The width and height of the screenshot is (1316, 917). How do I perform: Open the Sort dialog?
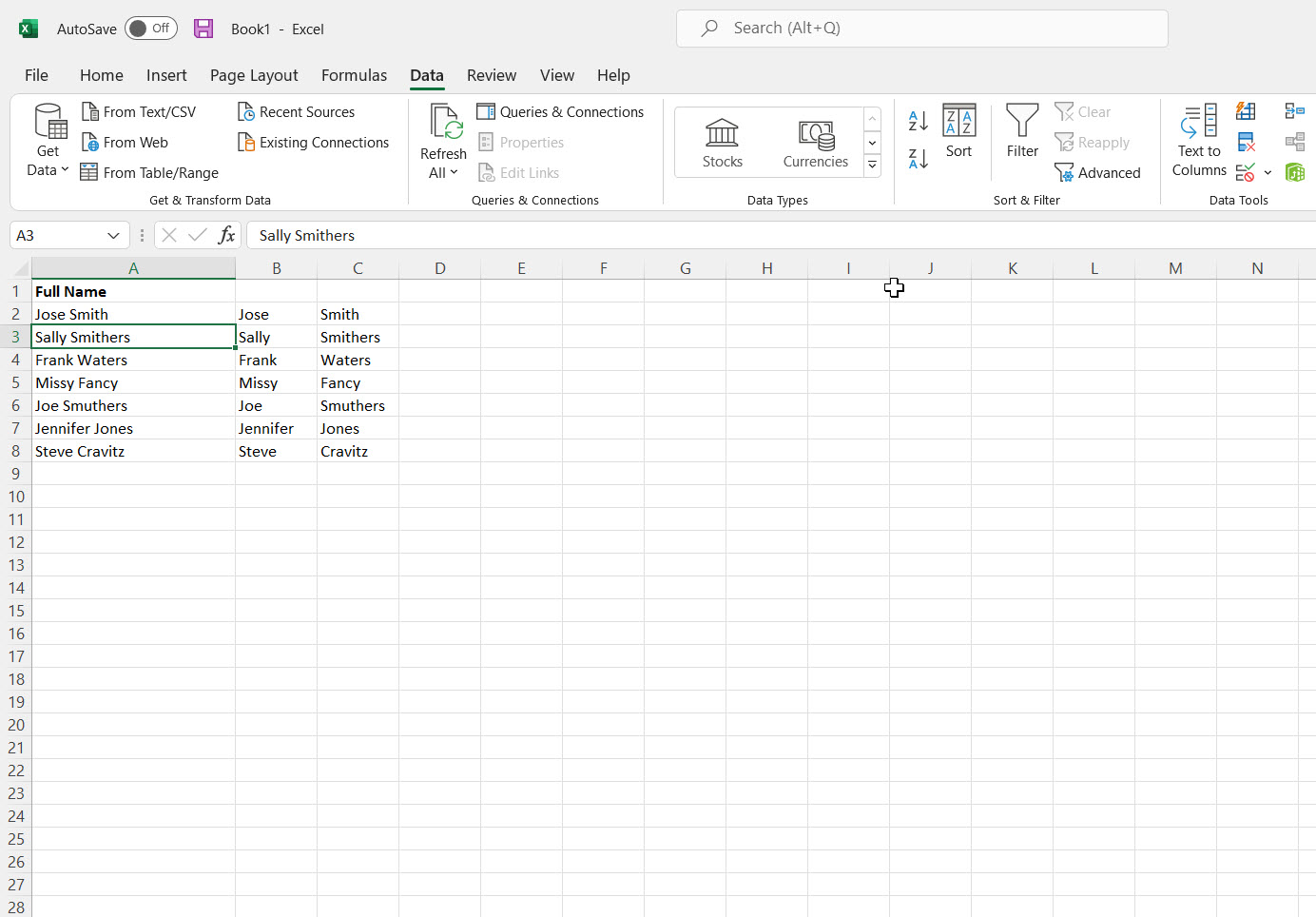click(x=959, y=131)
